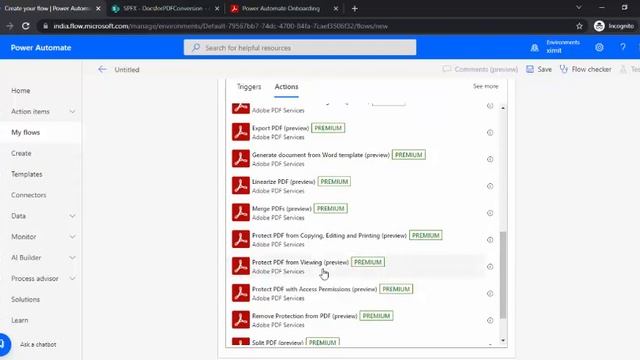Open info for Generate document from Word template
Viewport: 640px width, 360px height.
pos(490,159)
